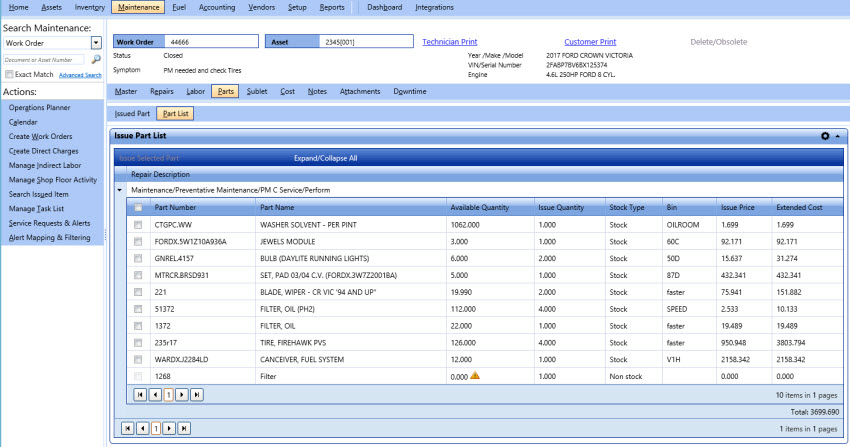Open the Fuel menu
This screenshot has width=850, height=447.
[179, 7]
